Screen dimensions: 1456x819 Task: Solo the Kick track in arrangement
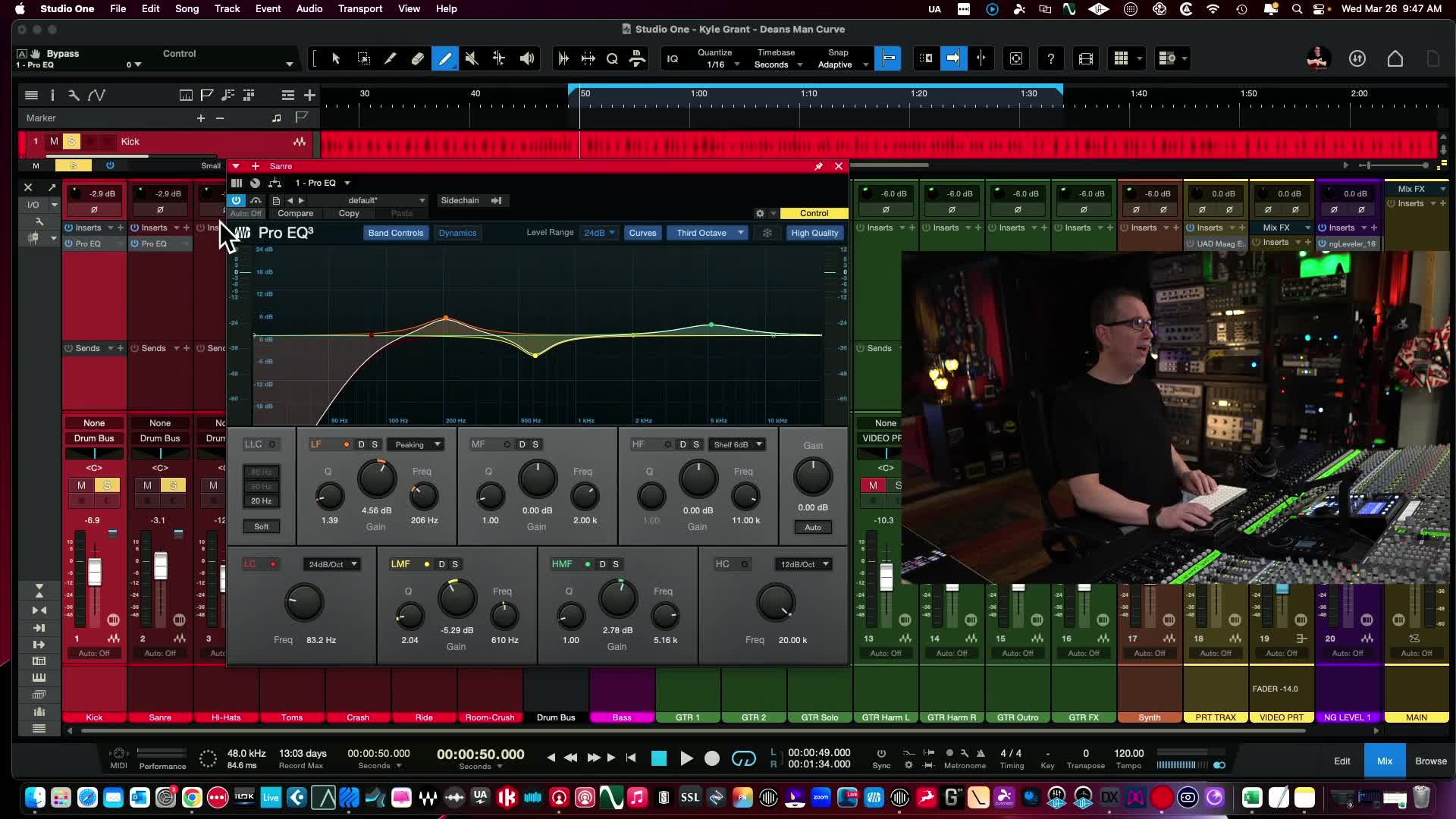(x=71, y=141)
